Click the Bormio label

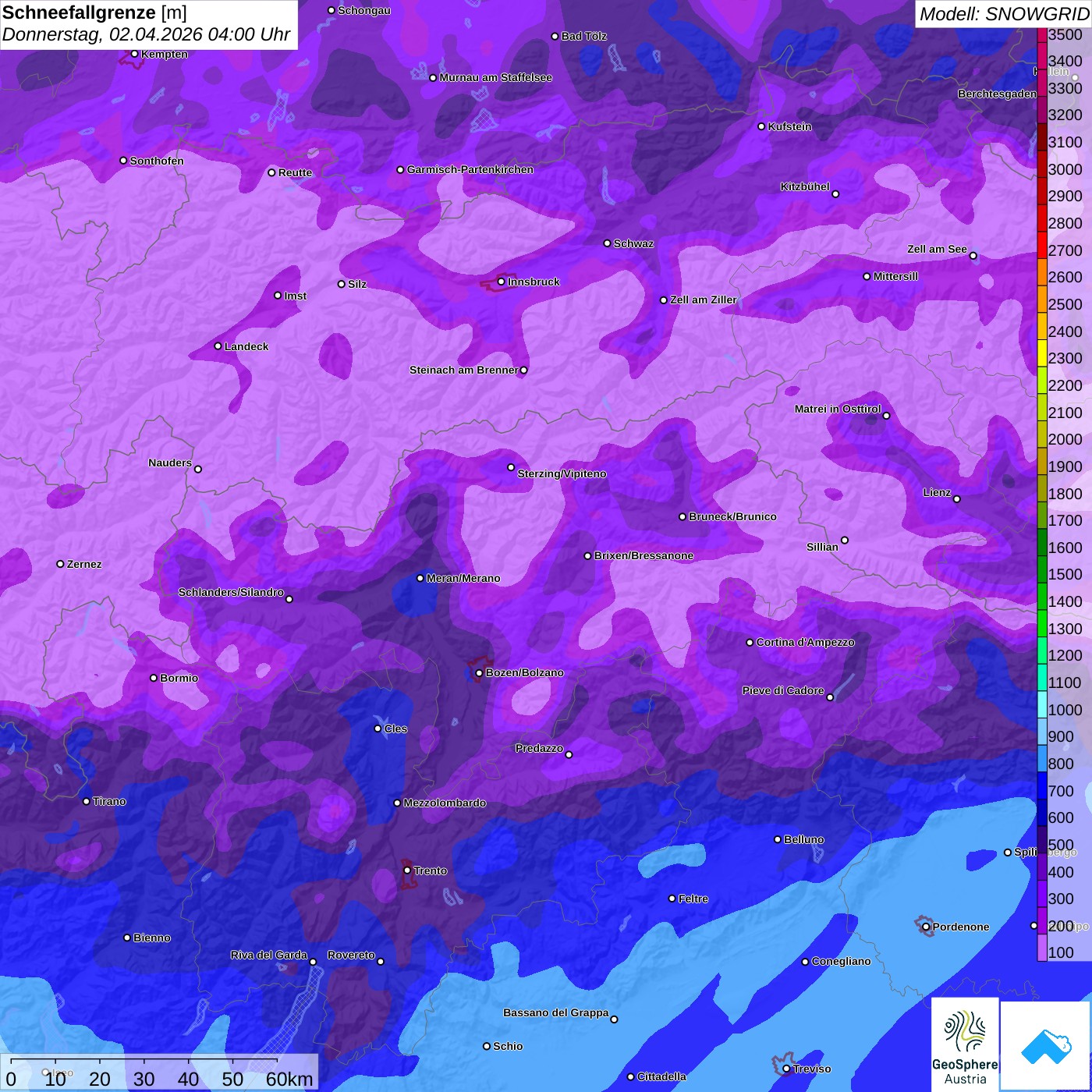pos(179,678)
